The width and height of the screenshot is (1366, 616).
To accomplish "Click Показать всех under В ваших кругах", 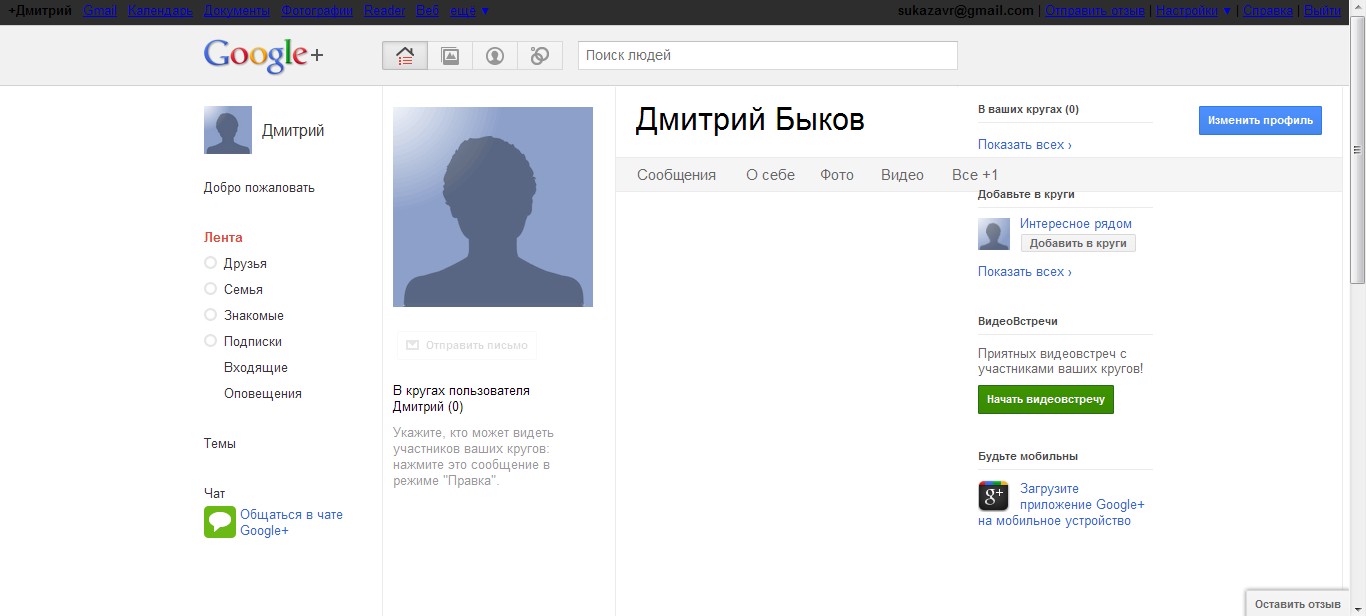I will pos(1025,144).
